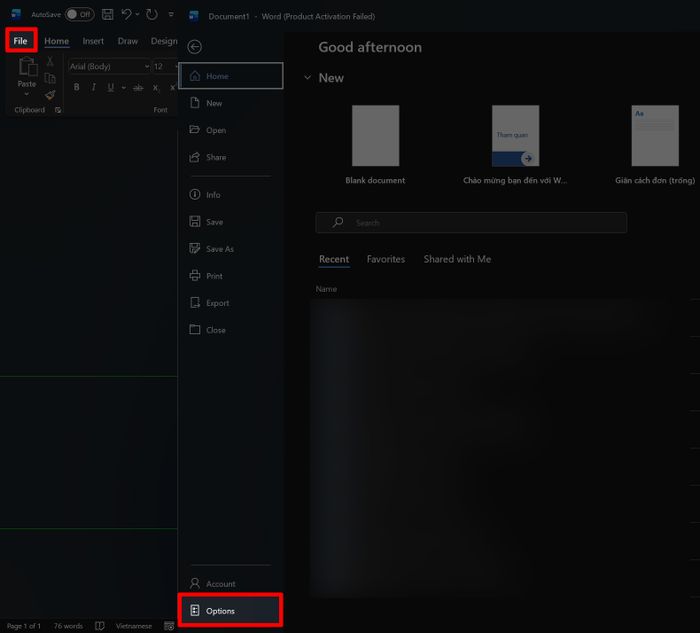Click the Save icon in title bar

pos(108,14)
